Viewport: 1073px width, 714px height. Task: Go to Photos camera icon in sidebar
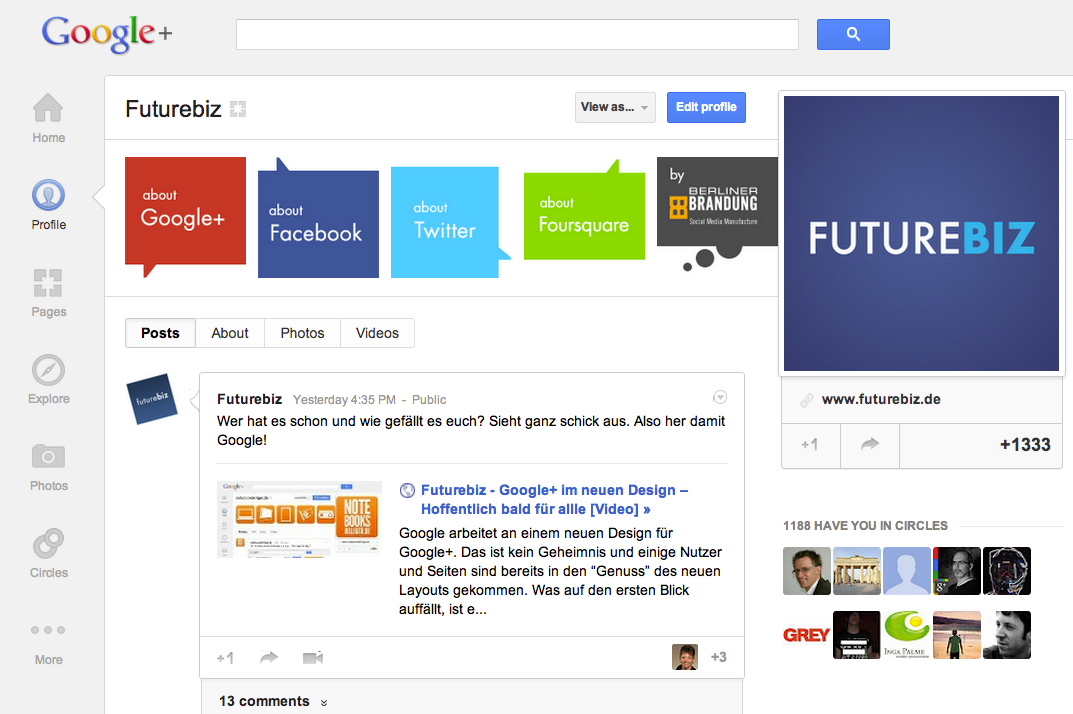48,457
